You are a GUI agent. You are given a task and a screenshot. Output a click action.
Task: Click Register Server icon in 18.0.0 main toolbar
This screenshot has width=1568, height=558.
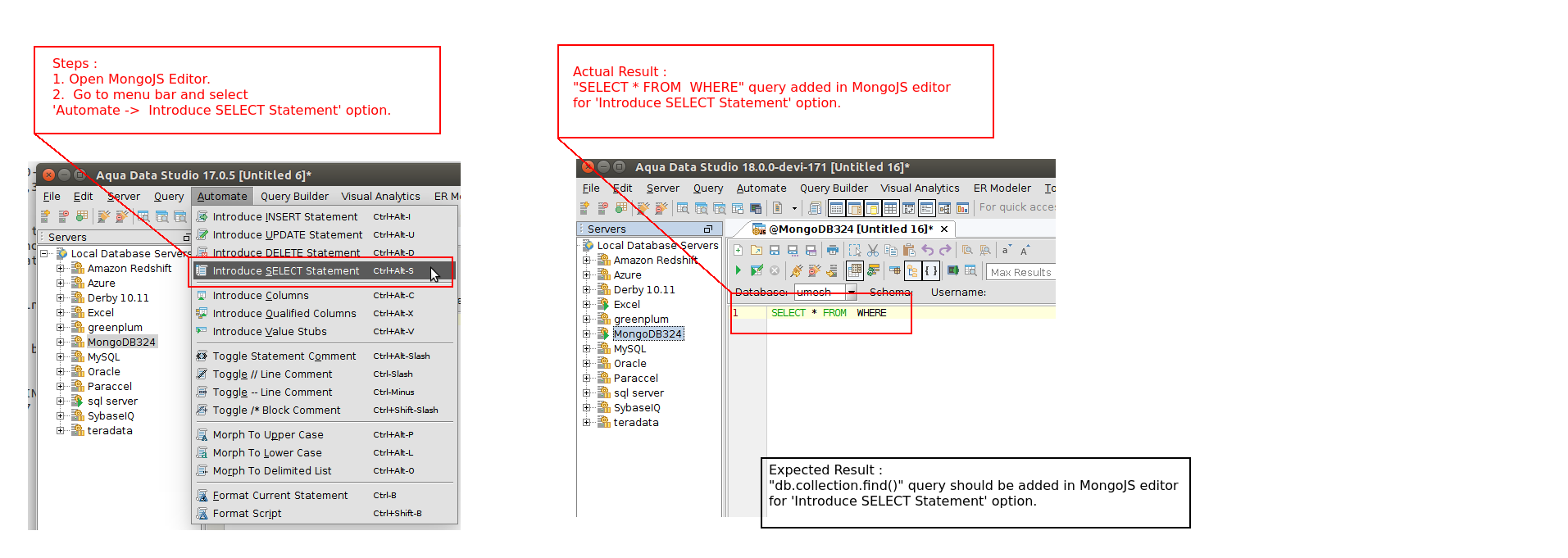584,208
